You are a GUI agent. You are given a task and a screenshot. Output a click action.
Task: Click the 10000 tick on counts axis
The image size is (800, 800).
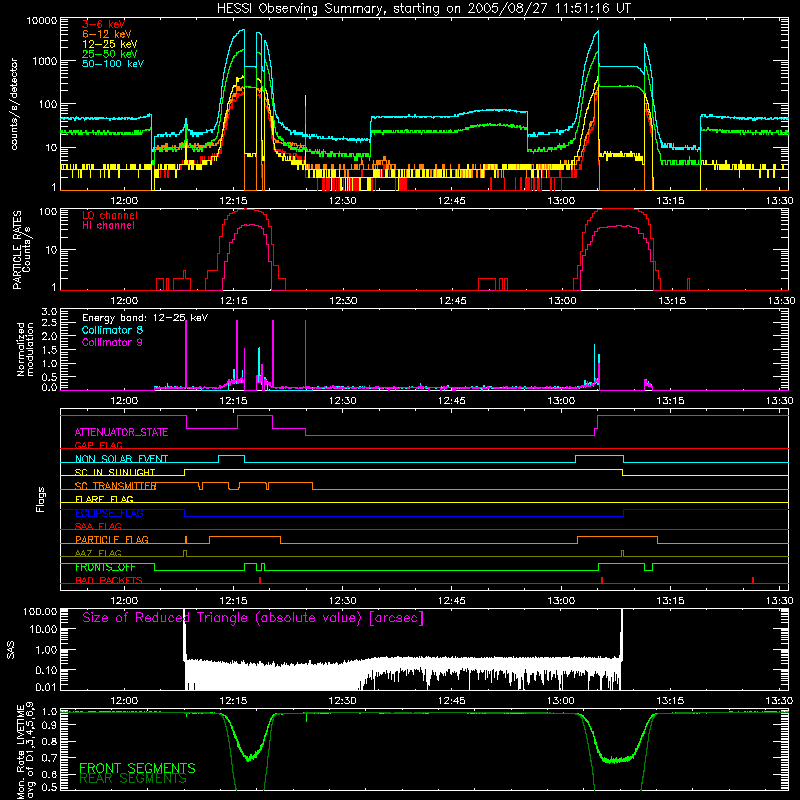[x=41, y=21]
